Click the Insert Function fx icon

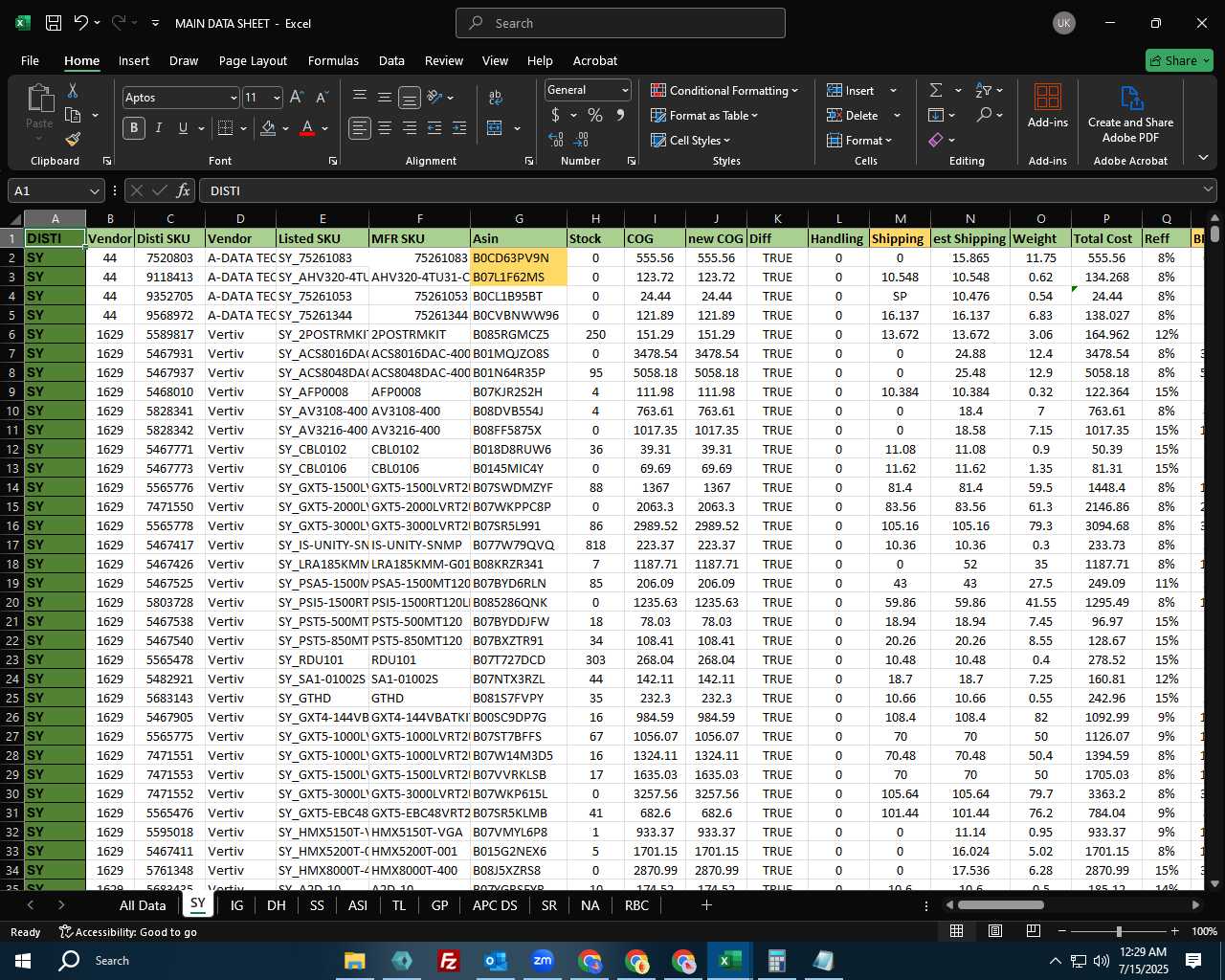pyautogui.click(x=183, y=190)
